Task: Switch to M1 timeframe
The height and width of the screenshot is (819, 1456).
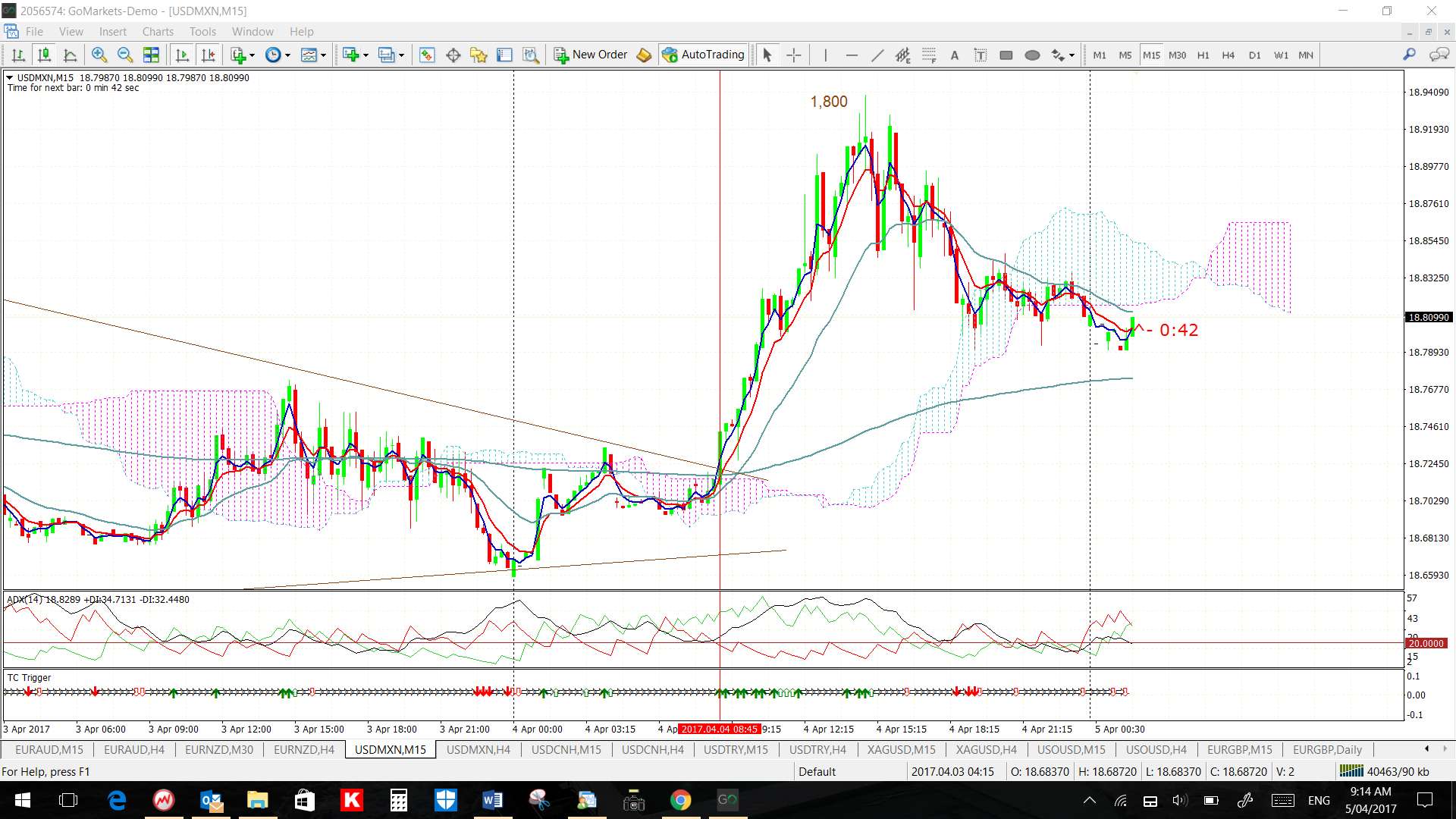Action: 1100,55
